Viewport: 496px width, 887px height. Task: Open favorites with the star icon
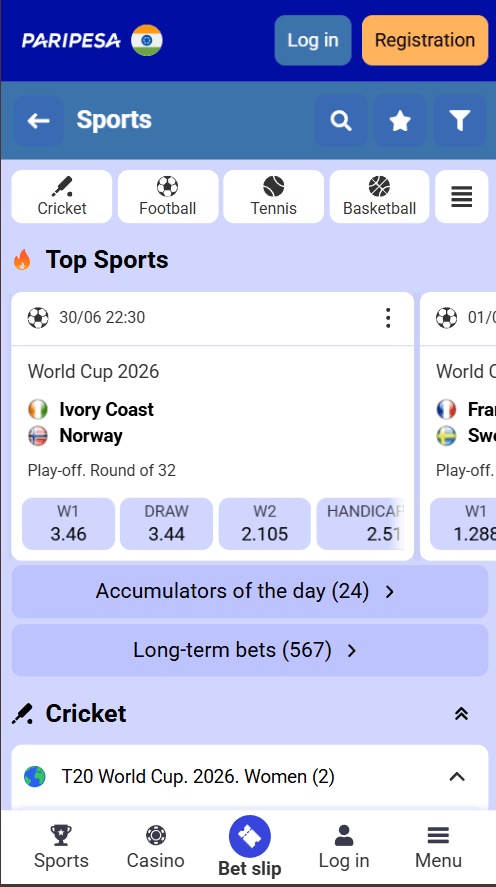click(x=400, y=120)
